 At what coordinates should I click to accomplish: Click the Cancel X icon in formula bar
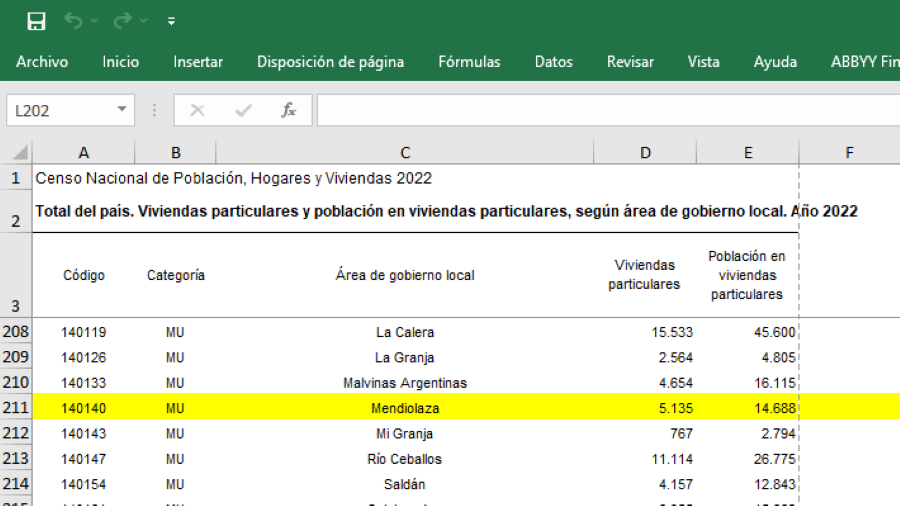197,110
